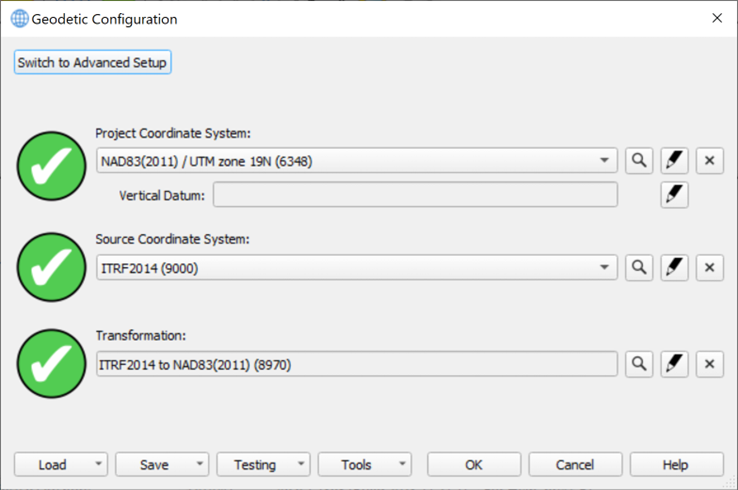The height and width of the screenshot is (490, 738).
Task: Search for a Source Coordinate System
Action: pos(639,267)
